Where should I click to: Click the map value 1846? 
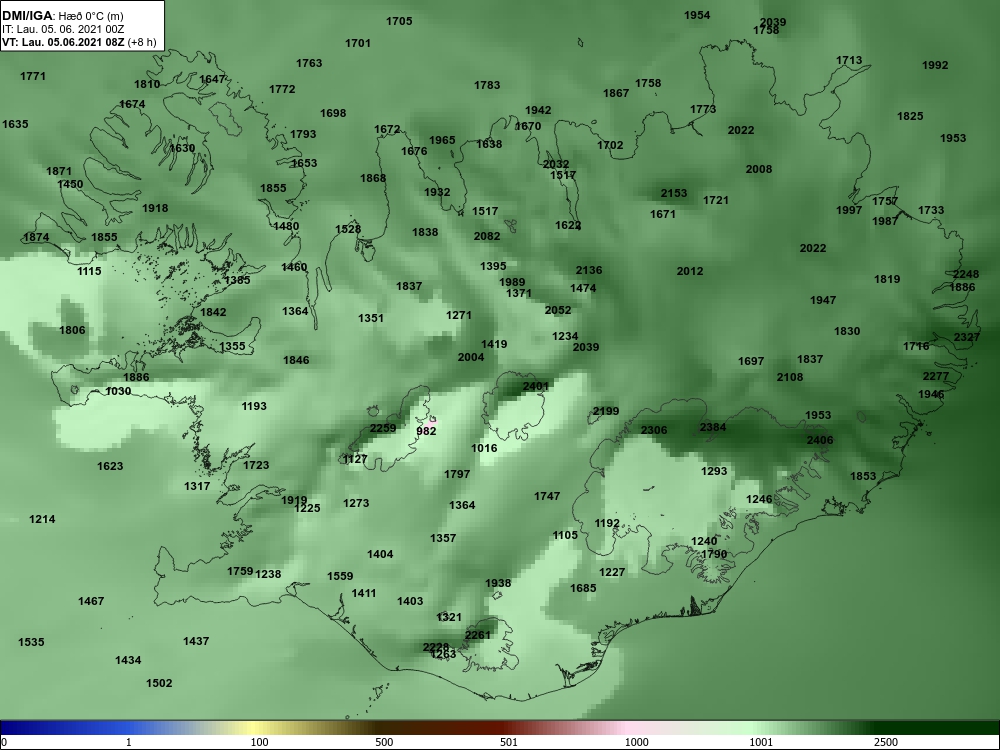pos(296,360)
